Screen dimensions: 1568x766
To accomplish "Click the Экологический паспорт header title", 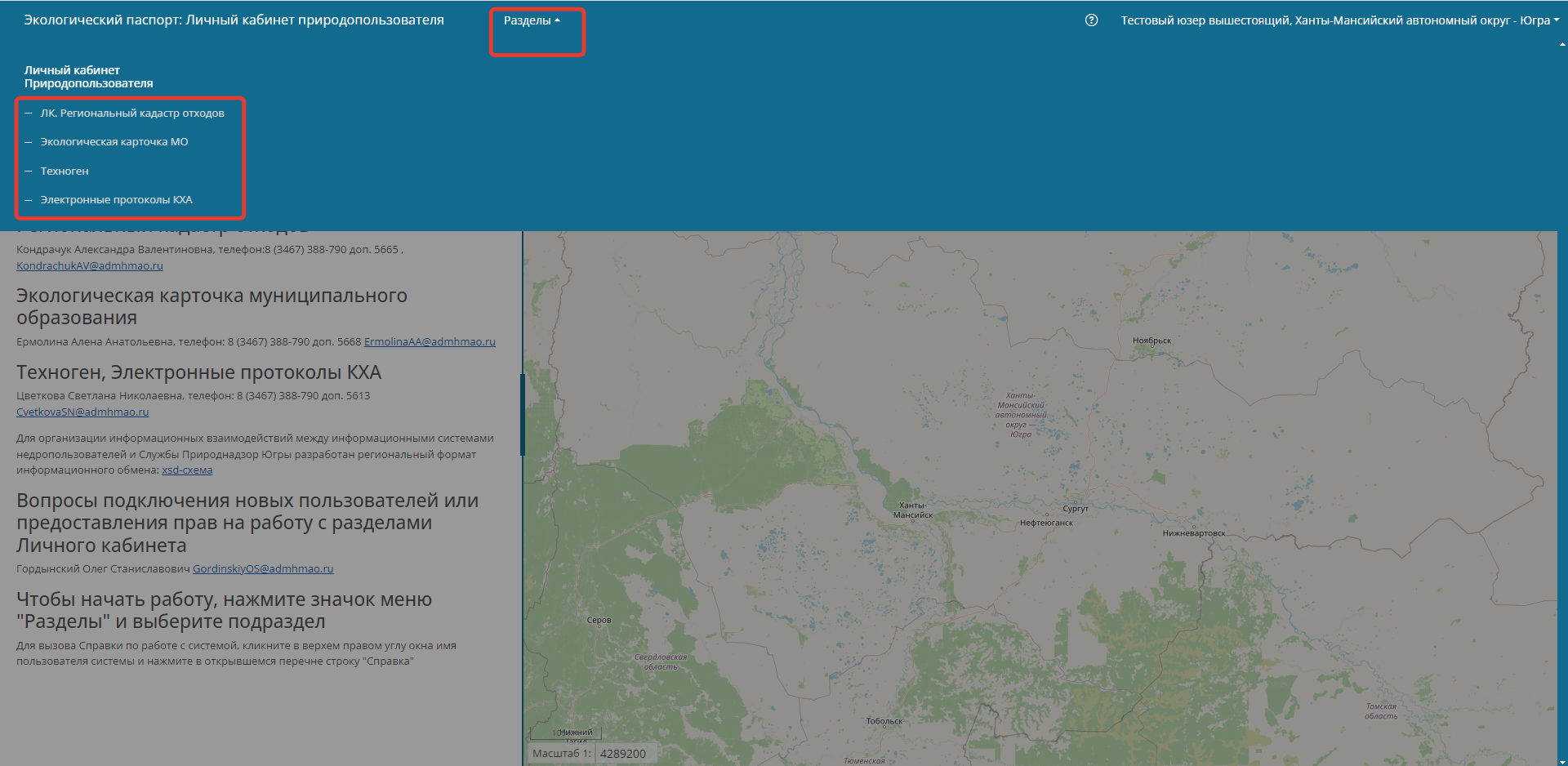I will tap(234, 20).
